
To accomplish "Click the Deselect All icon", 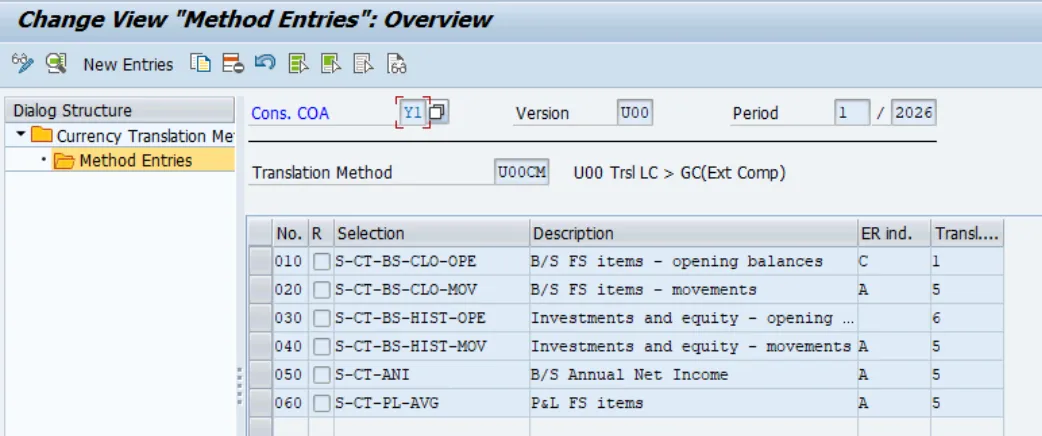I will point(363,64).
